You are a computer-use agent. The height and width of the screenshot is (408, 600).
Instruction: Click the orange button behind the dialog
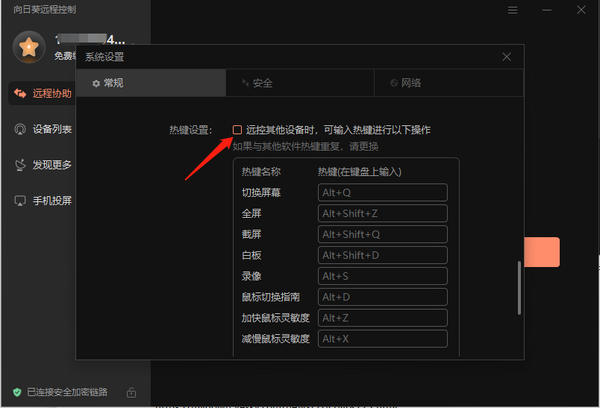tap(542, 252)
